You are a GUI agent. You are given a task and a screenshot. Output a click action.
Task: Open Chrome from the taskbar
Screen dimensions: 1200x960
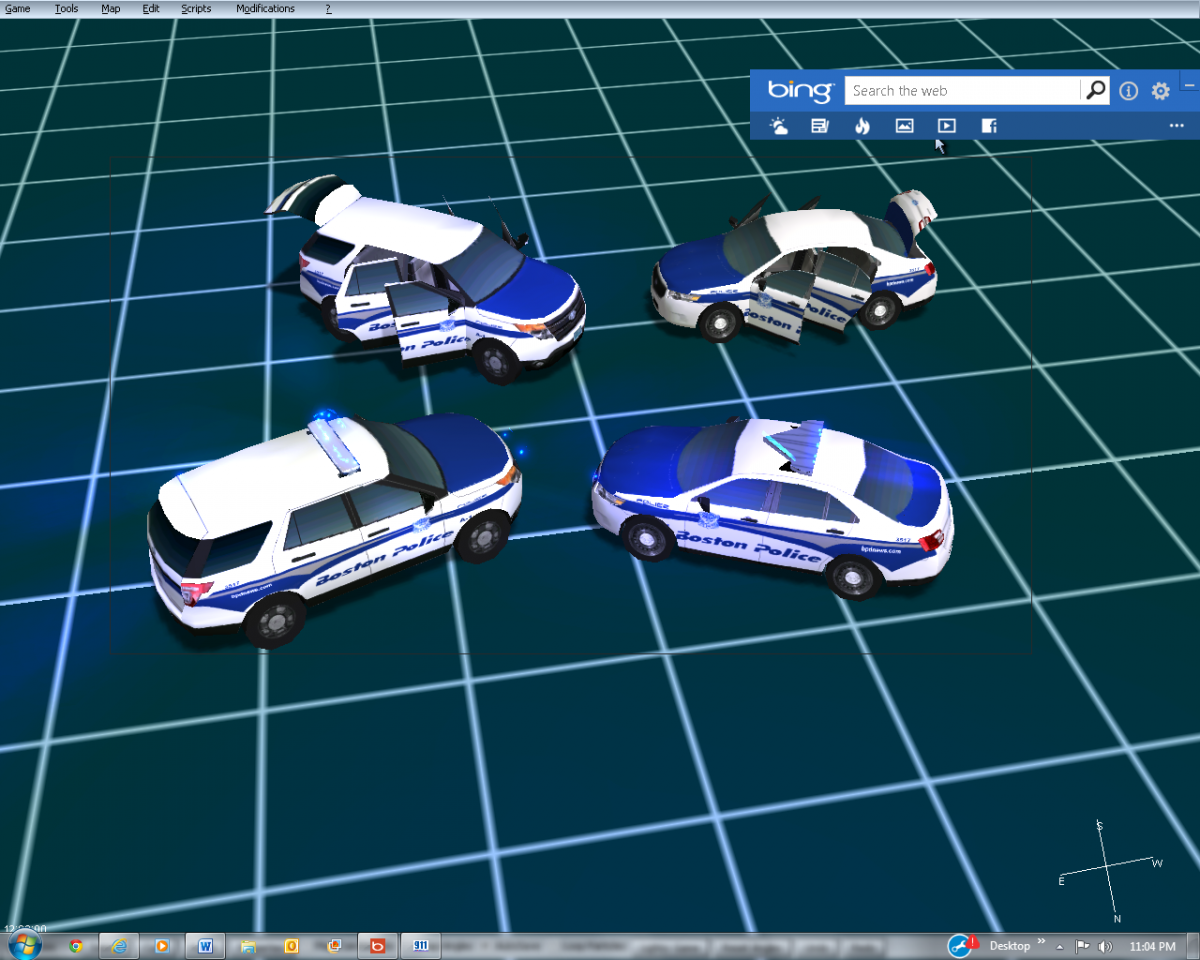coord(76,945)
